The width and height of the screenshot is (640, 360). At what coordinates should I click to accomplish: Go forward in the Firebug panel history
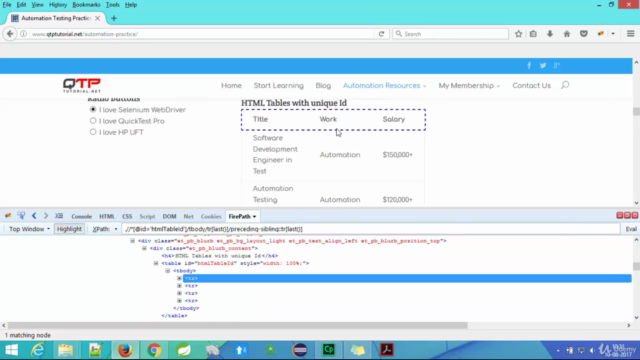coord(46,216)
